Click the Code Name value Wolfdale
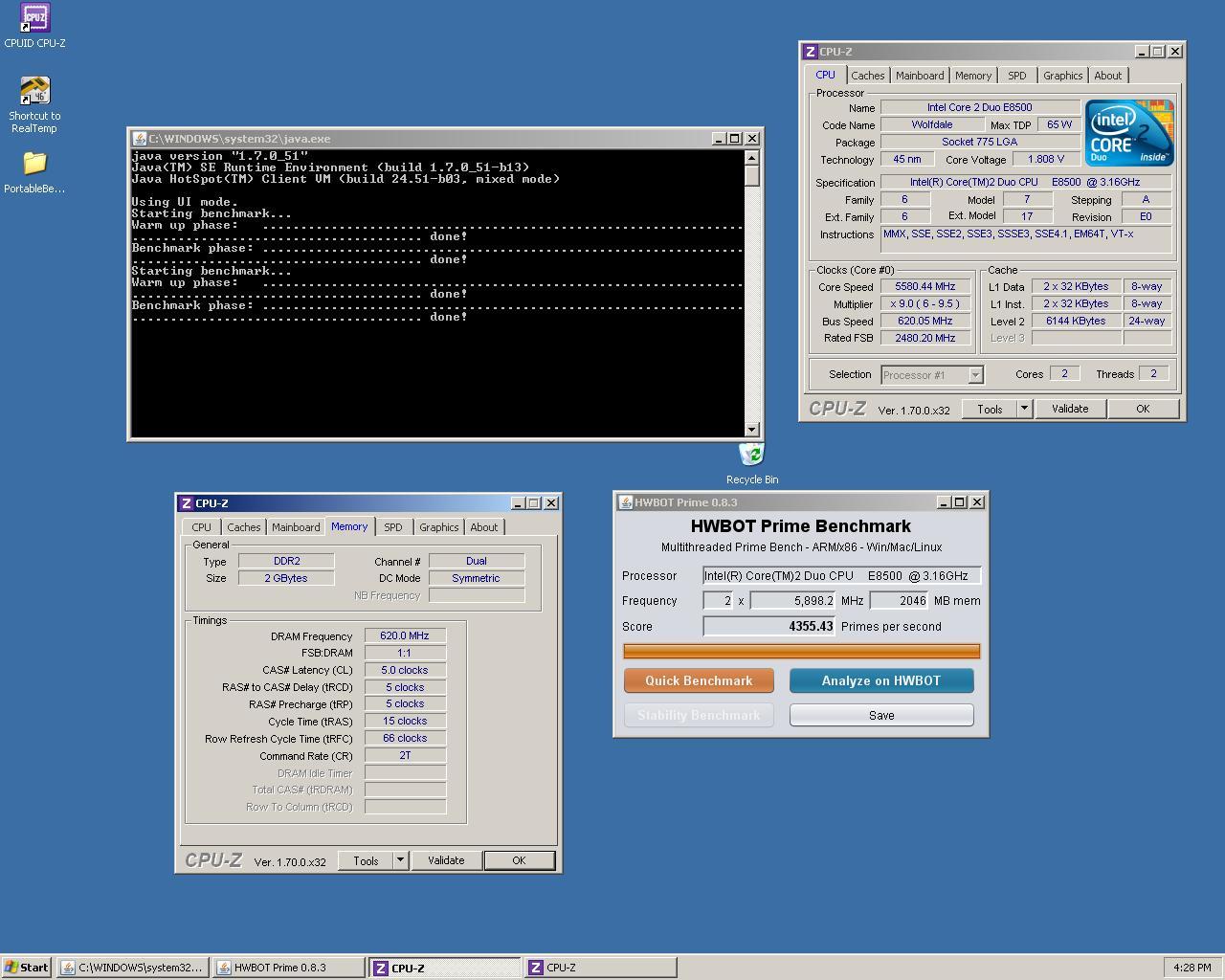 (932, 124)
